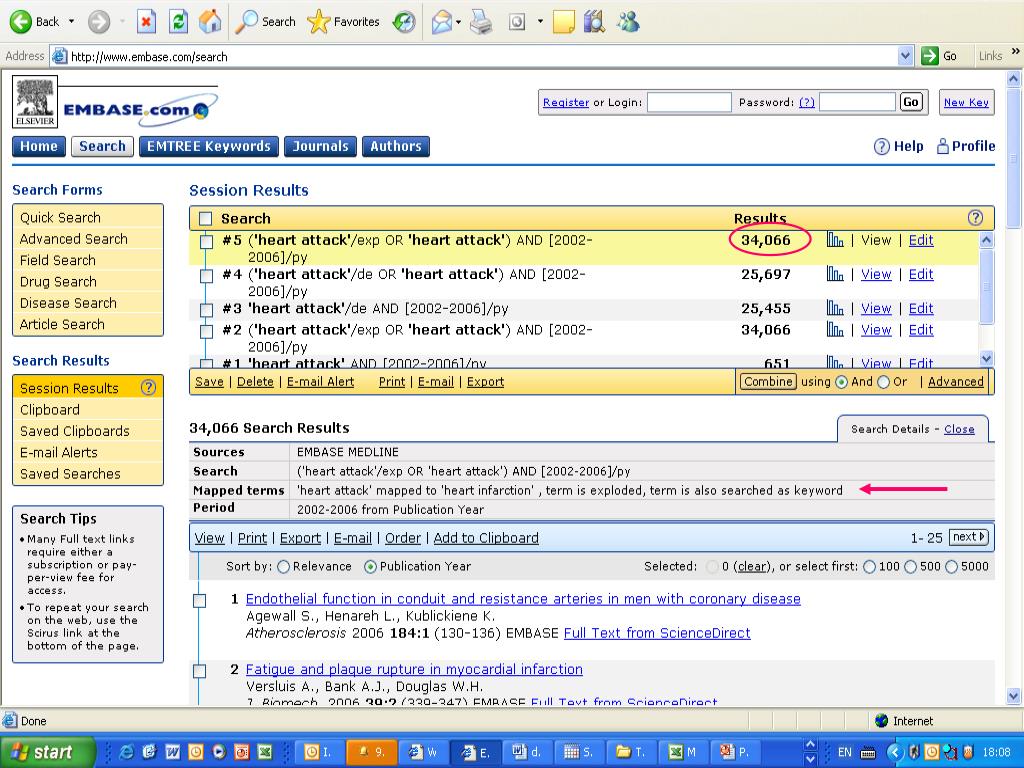Click help question icon in Session Results header
The width and height of the screenshot is (1024, 768).
pyautogui.click(x=975, y=217)
